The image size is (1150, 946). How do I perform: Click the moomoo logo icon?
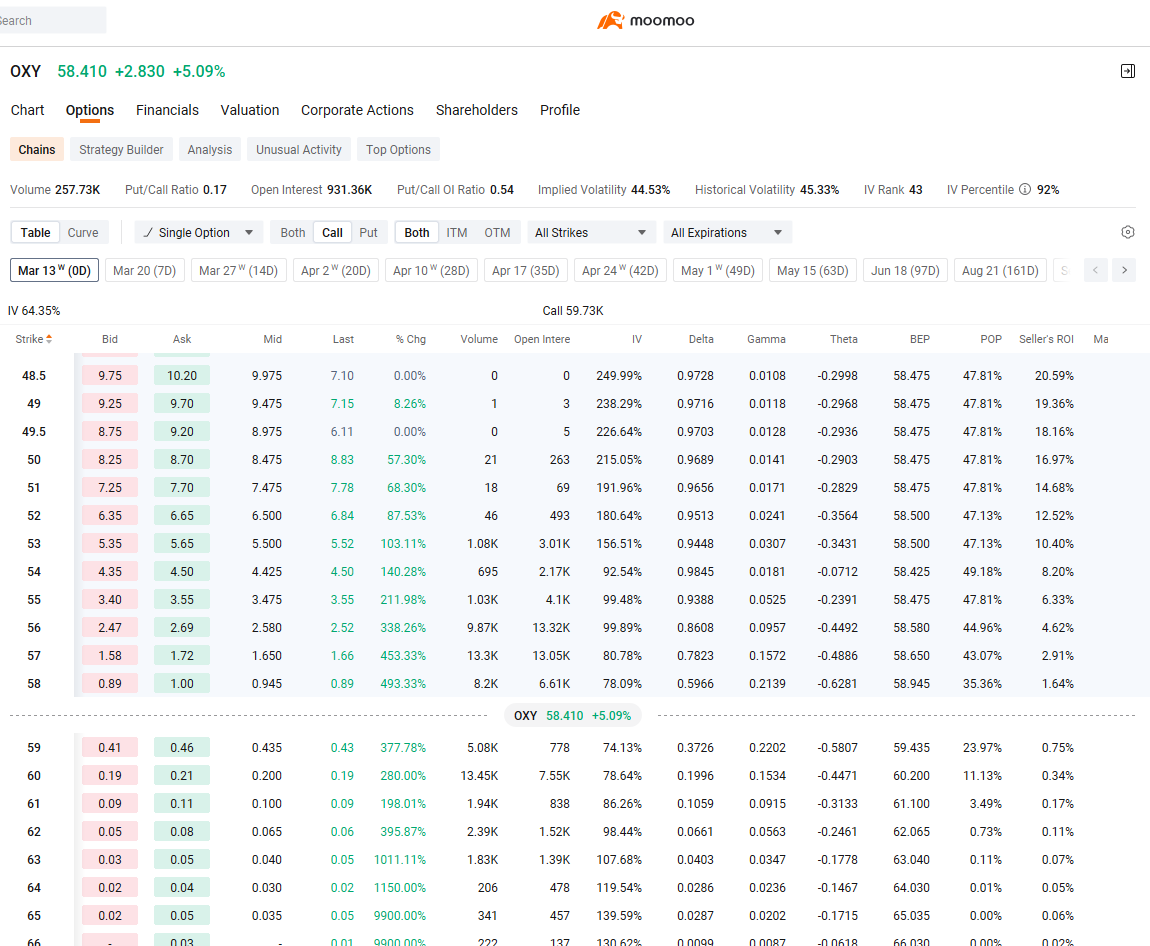click(610, 21)
